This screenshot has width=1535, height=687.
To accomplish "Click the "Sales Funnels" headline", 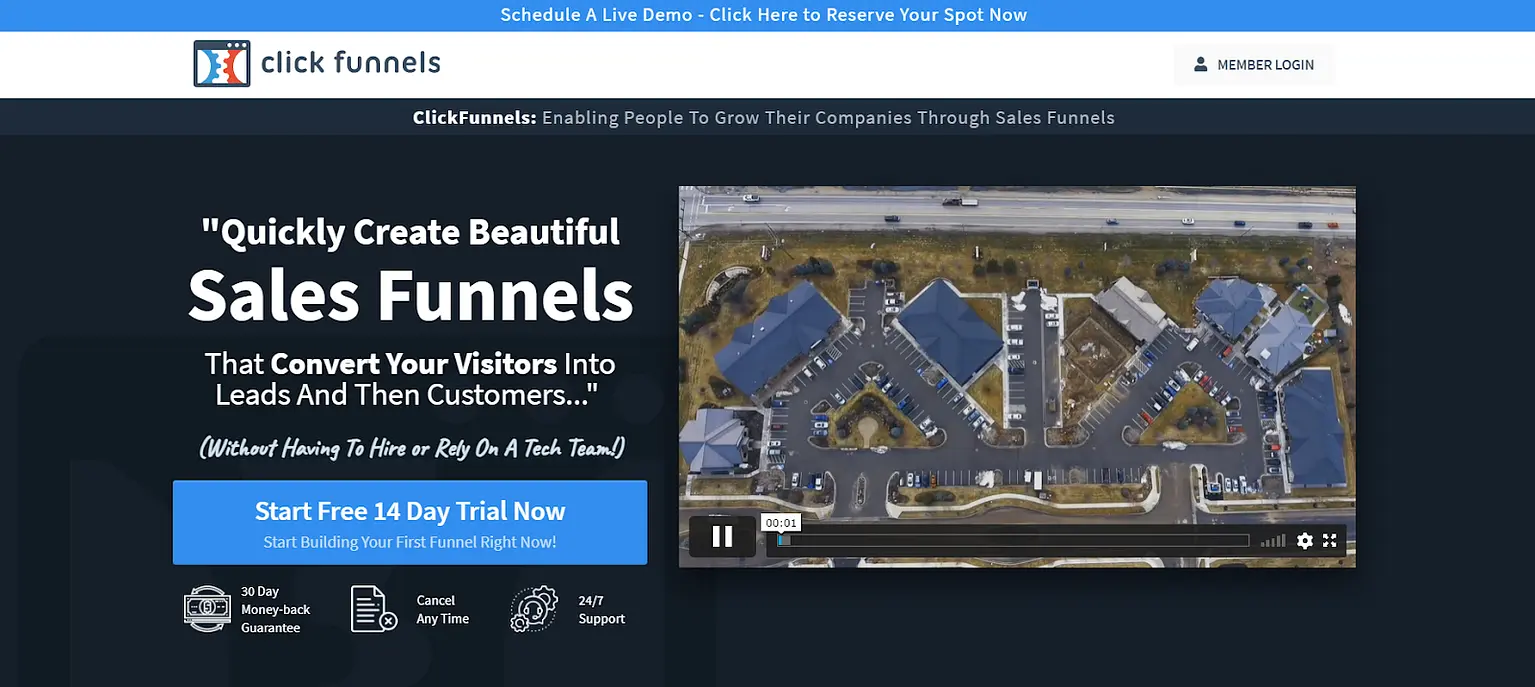I will point(410,294).
